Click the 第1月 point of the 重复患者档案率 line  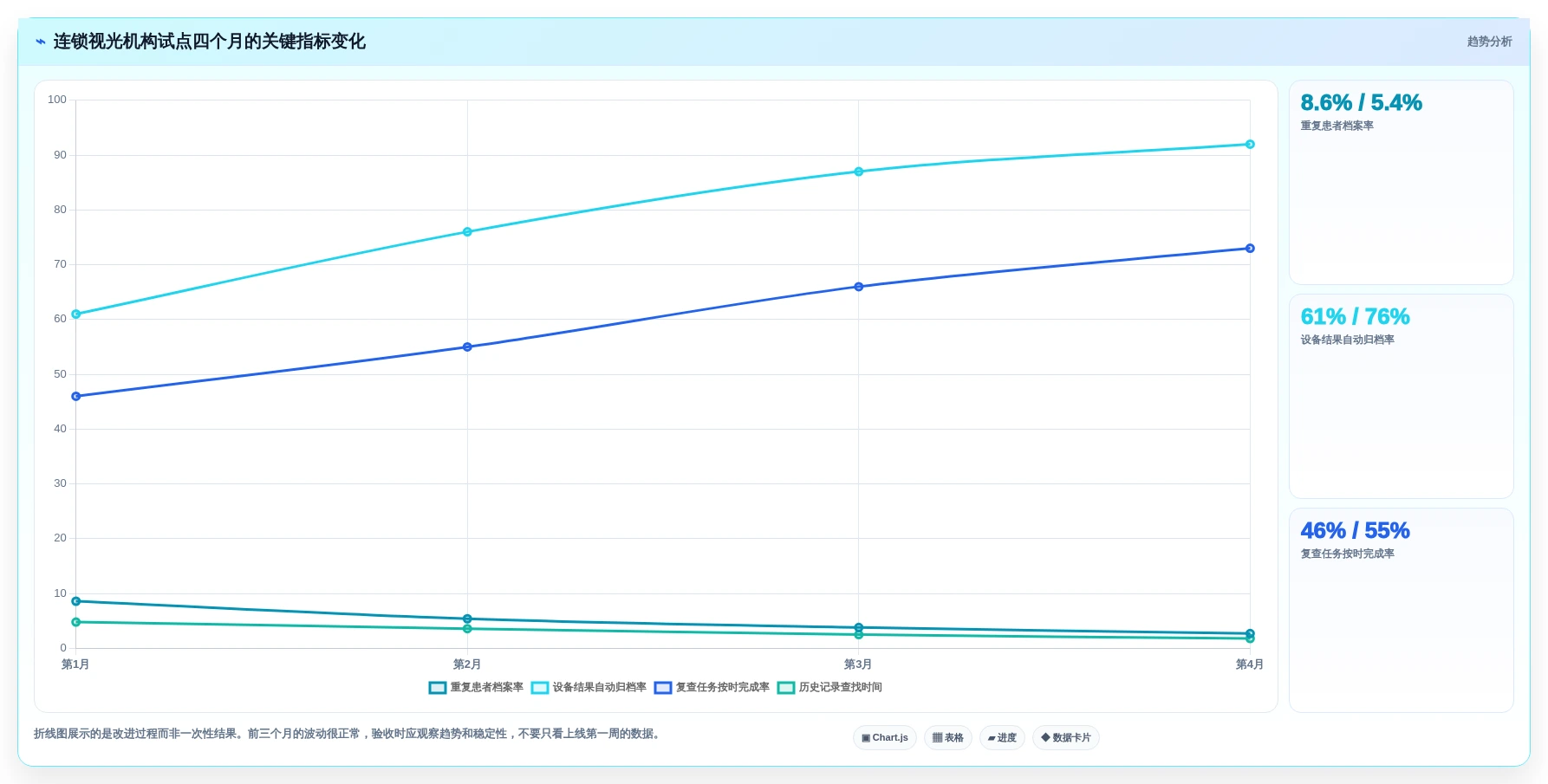point(76,601)
